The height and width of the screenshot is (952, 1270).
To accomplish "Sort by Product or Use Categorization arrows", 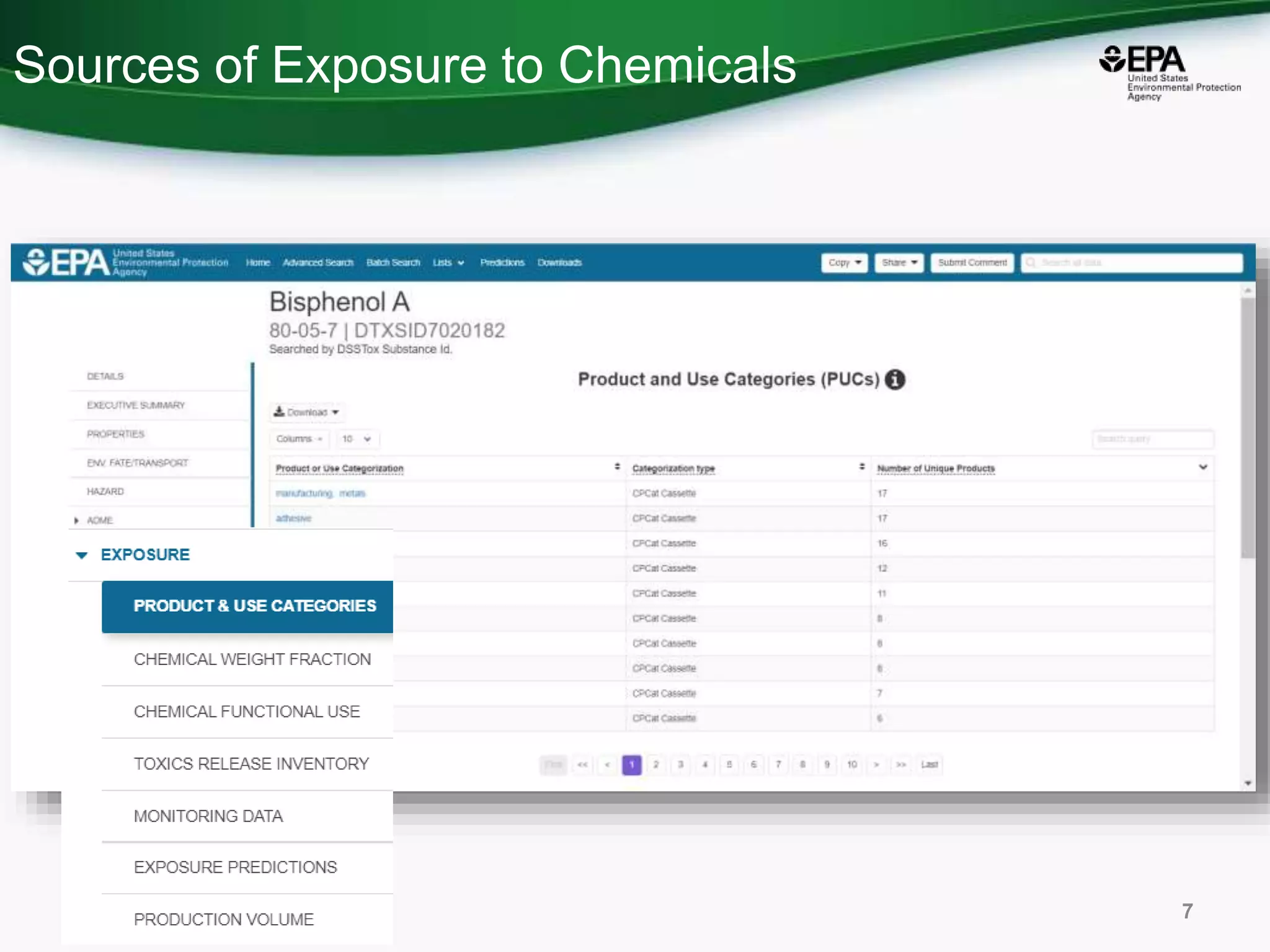I will click(x=617, y=467).
